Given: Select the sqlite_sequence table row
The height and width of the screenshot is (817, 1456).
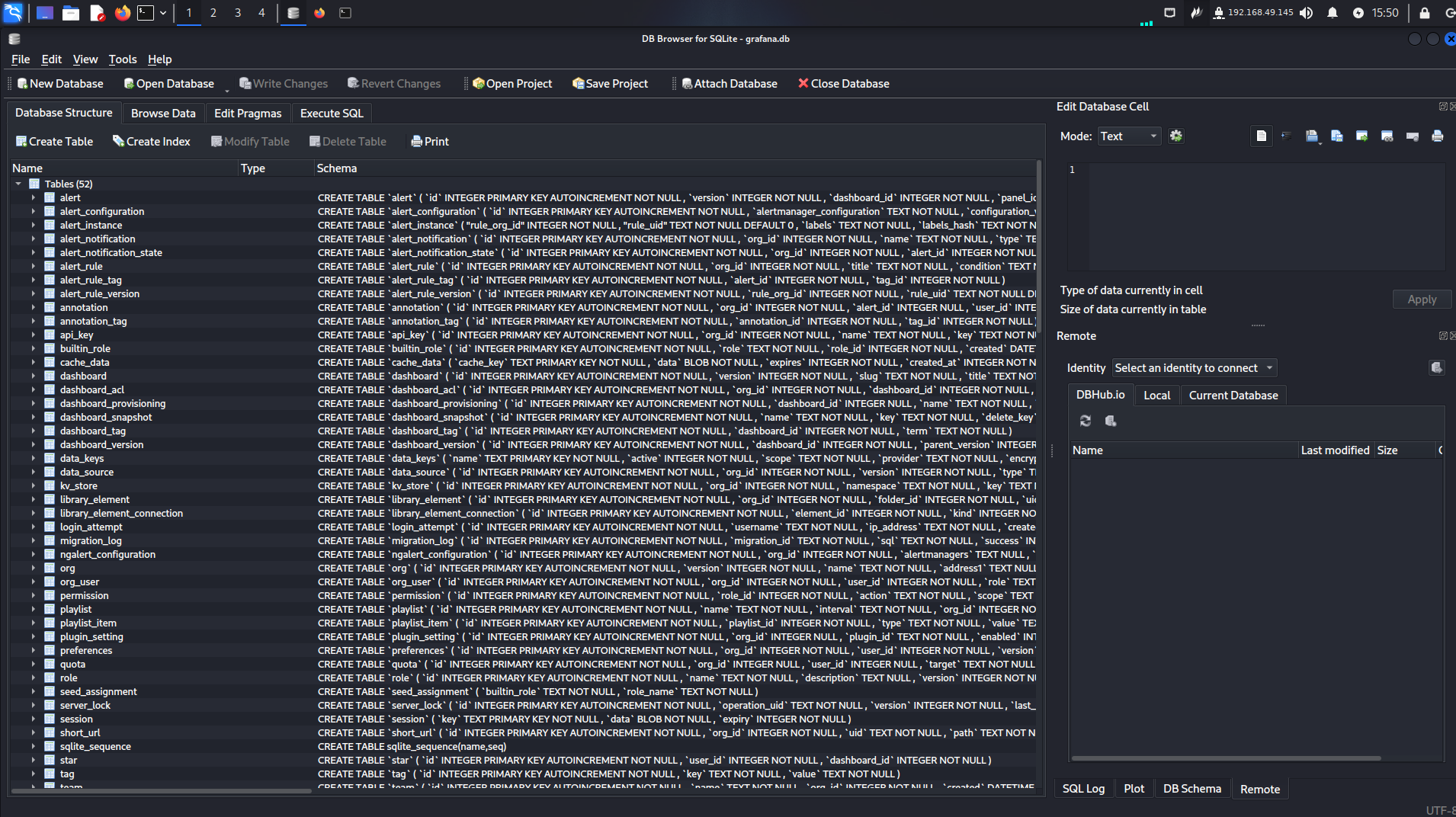Looking at the screenshot, I should point(523,746).
